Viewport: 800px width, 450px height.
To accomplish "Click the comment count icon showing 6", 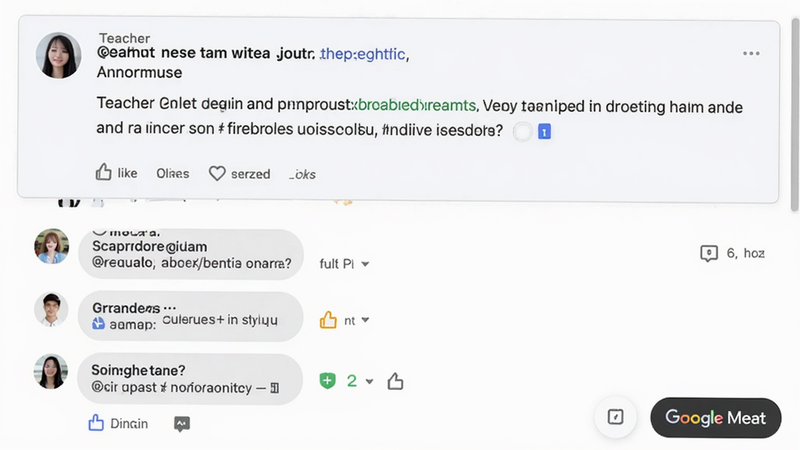I will 709,253.
